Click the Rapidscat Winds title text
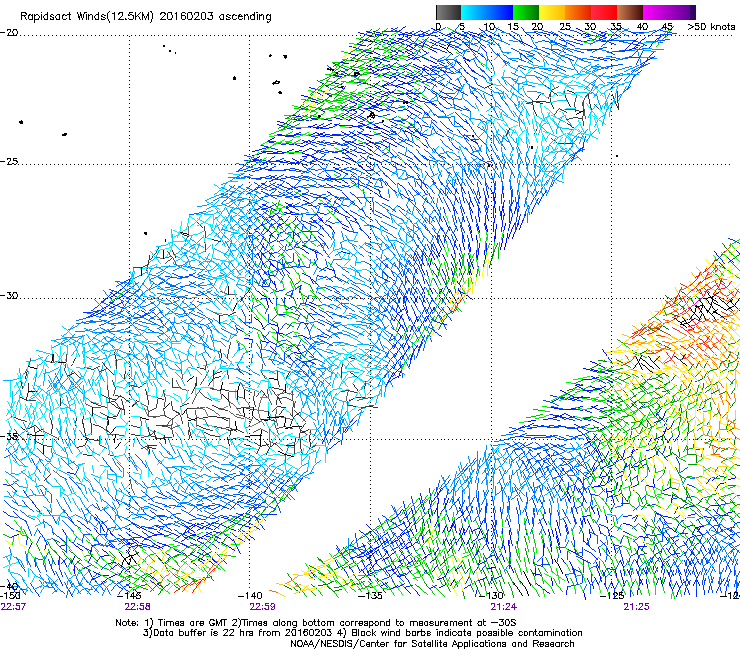The width and height of the screenshot is (740, 650). pos(145,17)
